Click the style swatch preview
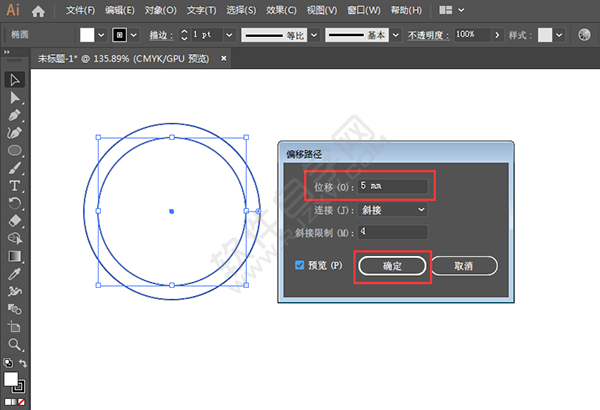This screenshot has width=600, height=410. click(545, 35)
